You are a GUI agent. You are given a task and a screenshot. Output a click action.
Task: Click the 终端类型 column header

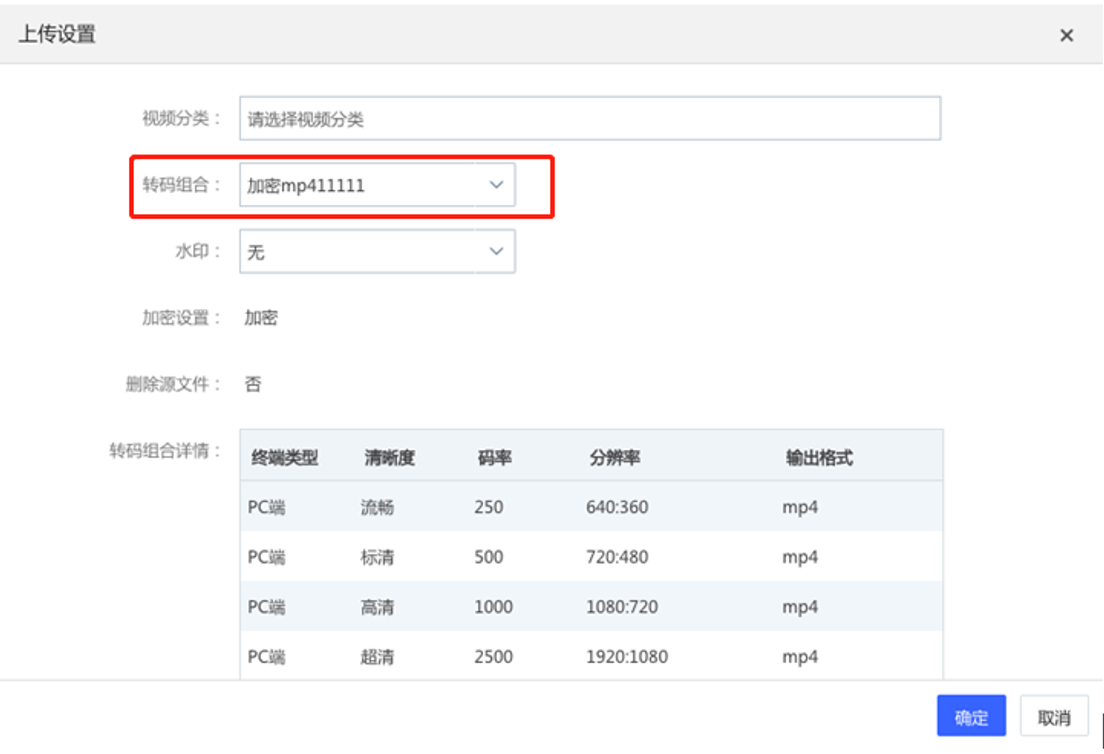tap(283, 458)
